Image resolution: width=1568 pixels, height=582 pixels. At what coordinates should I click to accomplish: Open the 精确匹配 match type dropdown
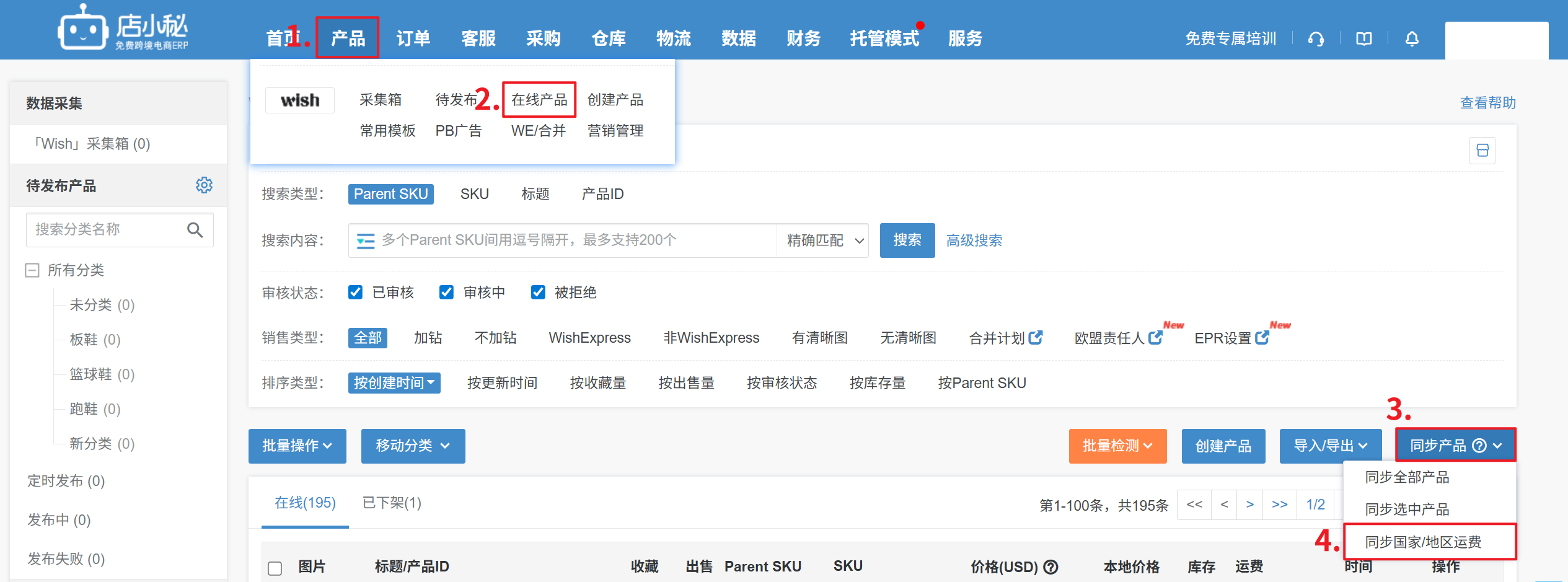[824, 240]
